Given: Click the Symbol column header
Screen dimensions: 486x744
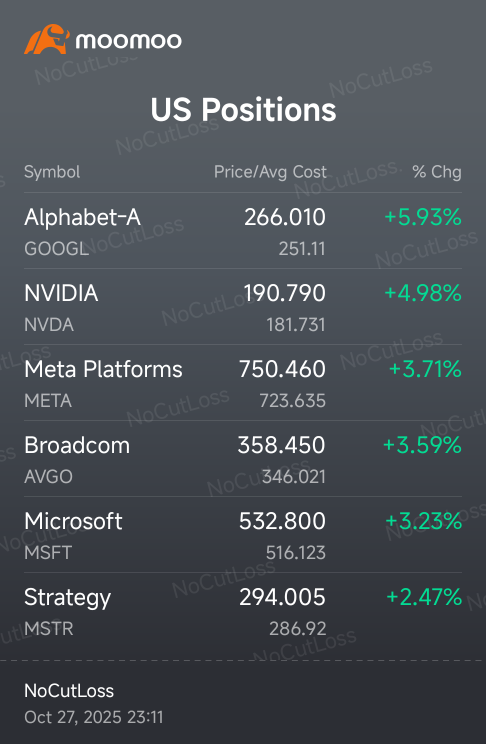Looking at the screenshot, I should pyautogui.click(x=52, y=172).
